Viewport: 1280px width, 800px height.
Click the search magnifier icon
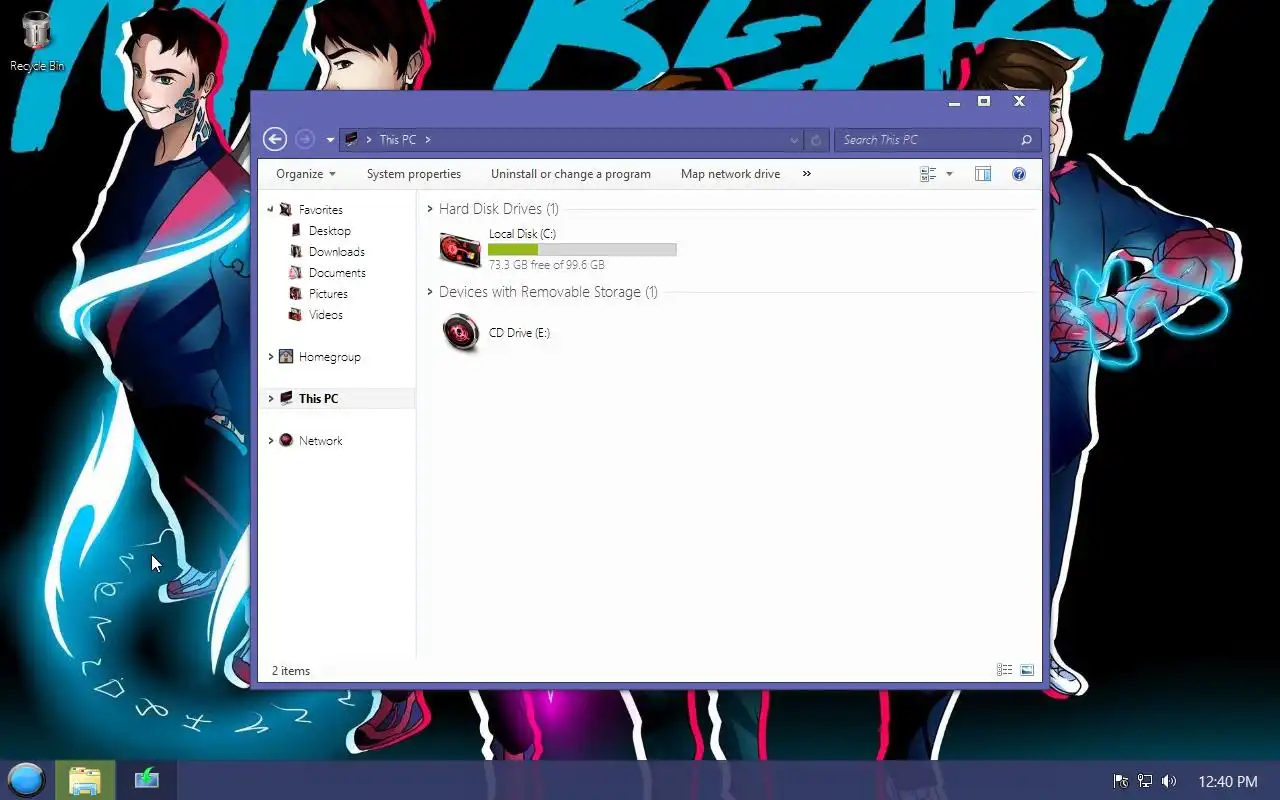pyautogui.click(x=1026, y=140)
